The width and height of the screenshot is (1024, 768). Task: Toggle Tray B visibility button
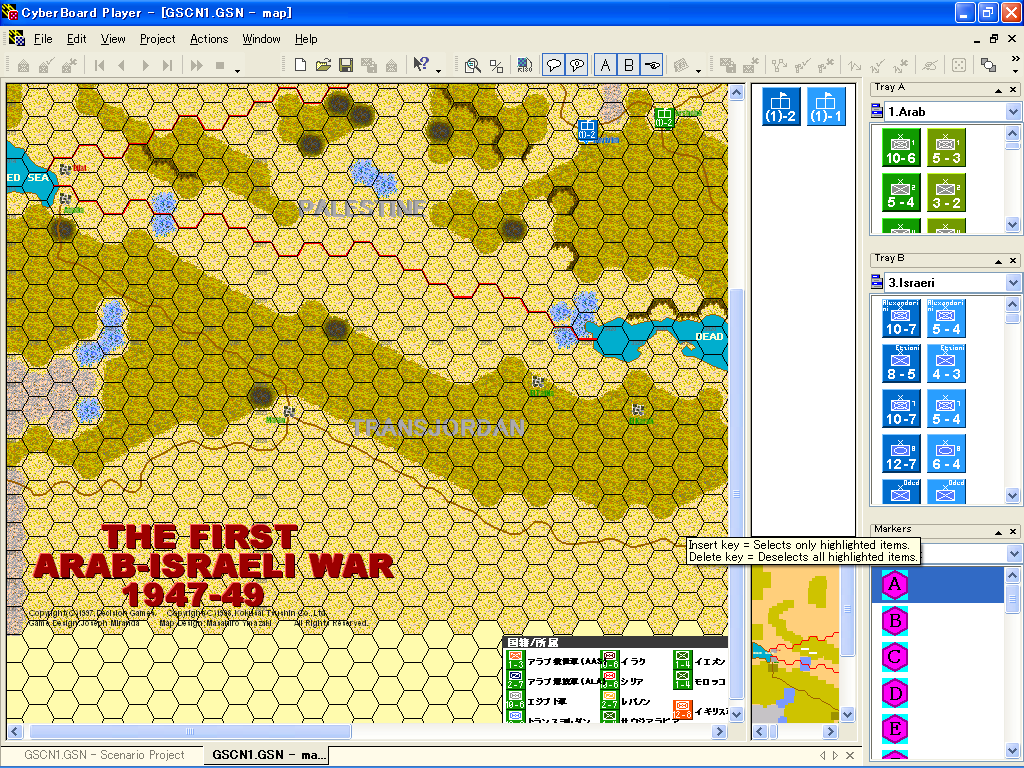coord(628,65)
